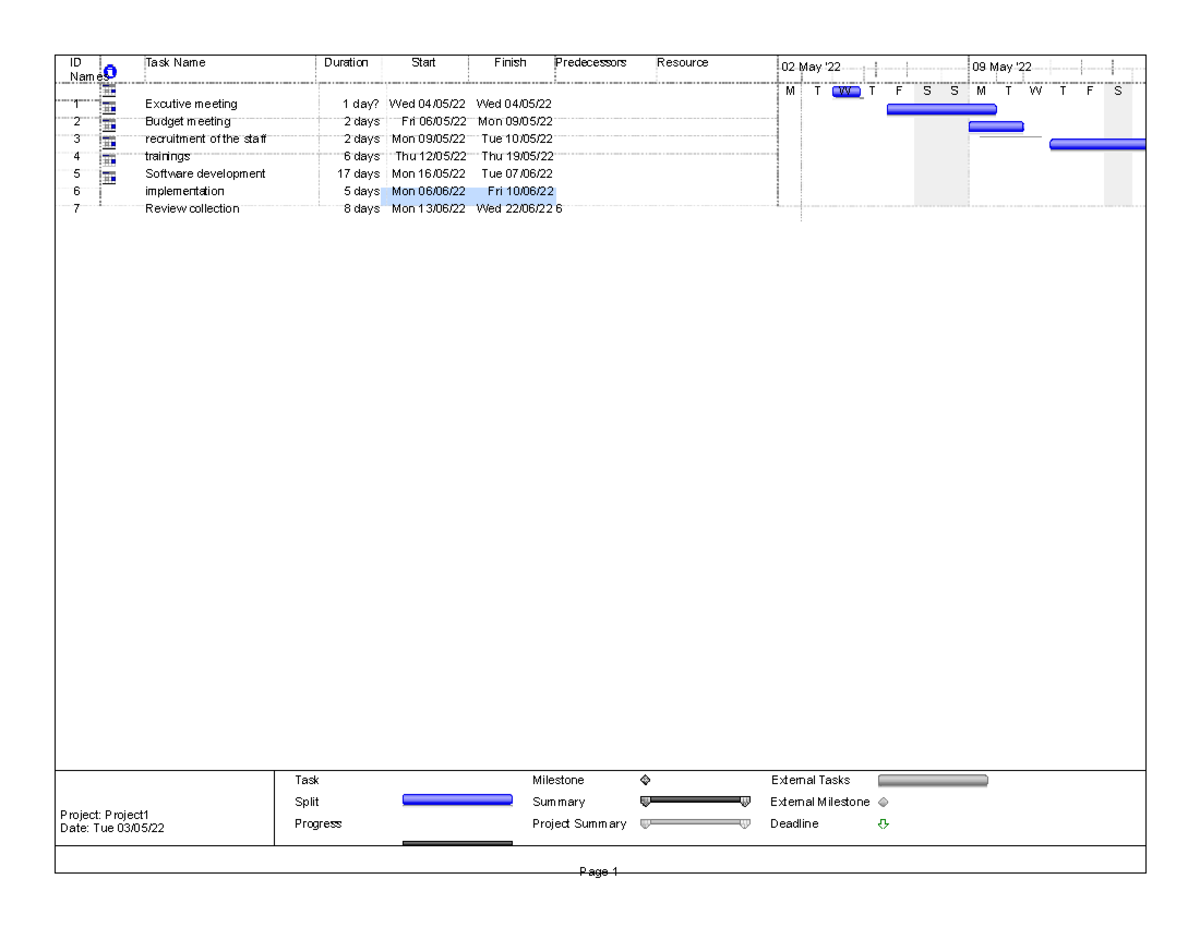Select the 17 days duration cell
Screen dimensions: 1200x927
(358, 174)
